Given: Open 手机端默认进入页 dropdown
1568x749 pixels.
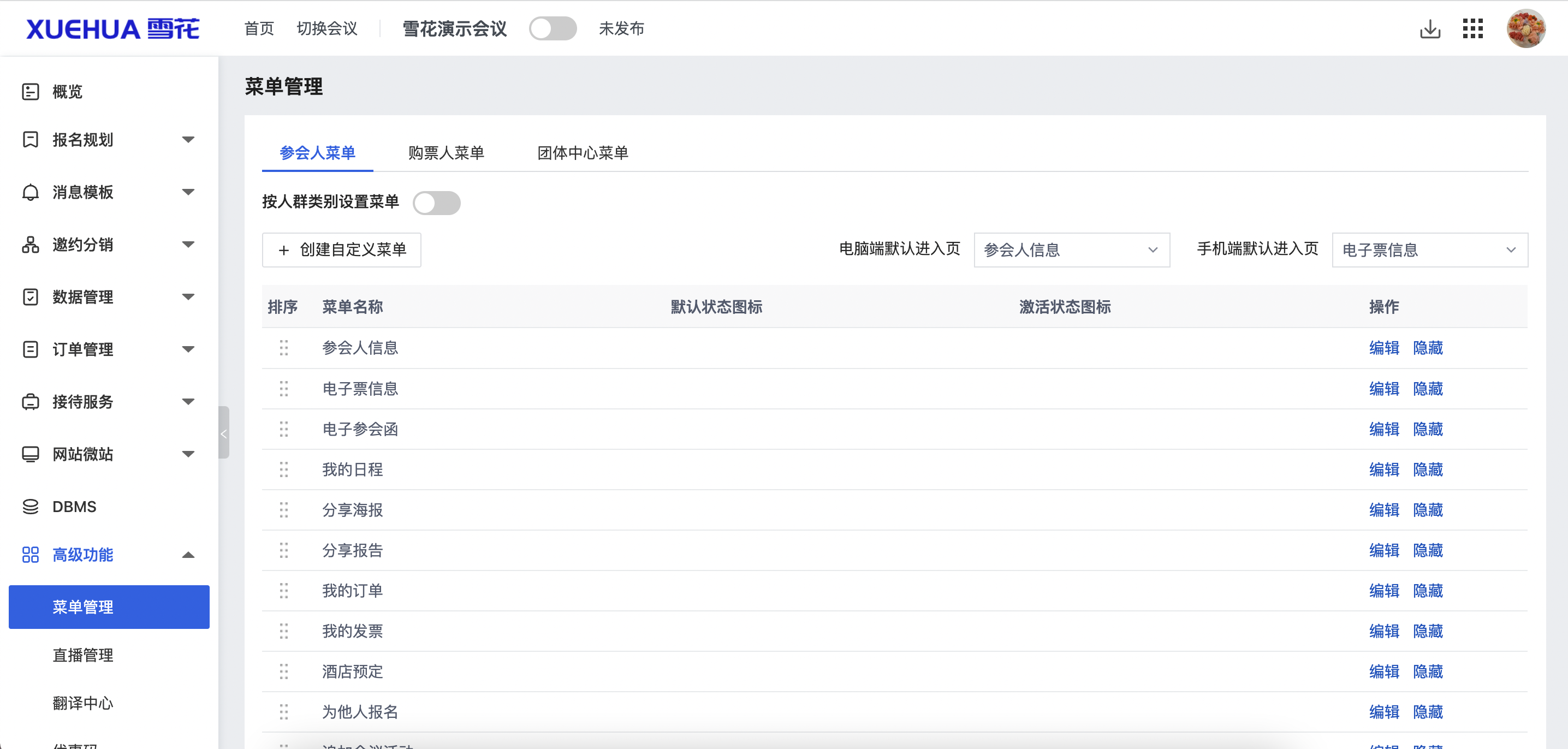Looking at the screenshot, I should coord(1429,249).
